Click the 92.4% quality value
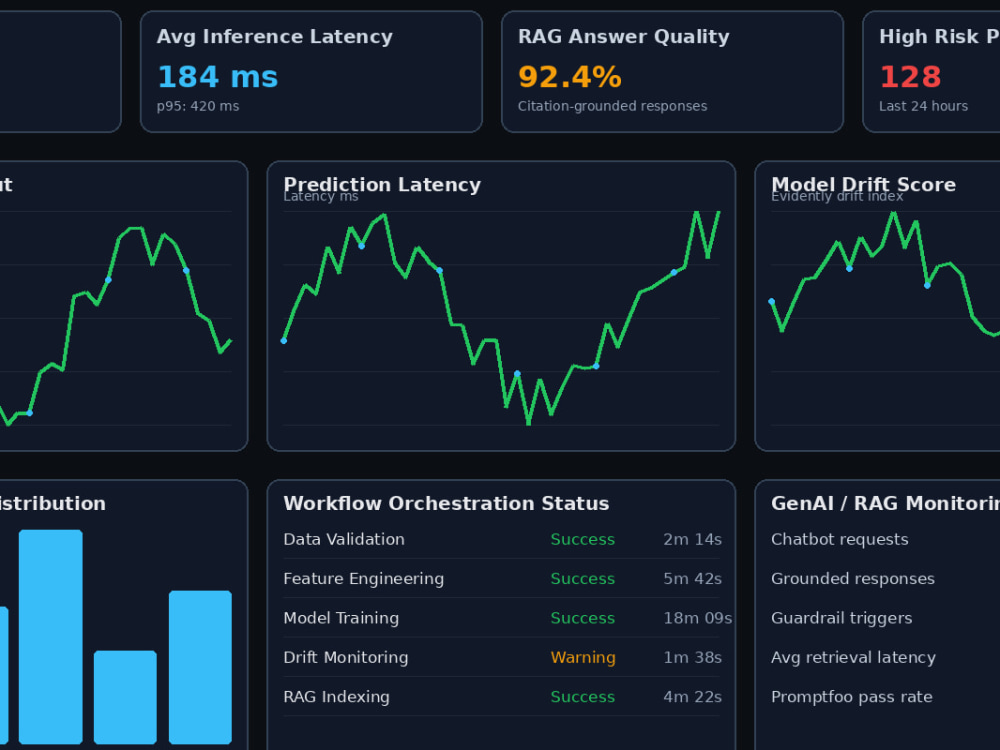Image resolution: width=1000 pixels, height=750 pixels. coord(570,77)
